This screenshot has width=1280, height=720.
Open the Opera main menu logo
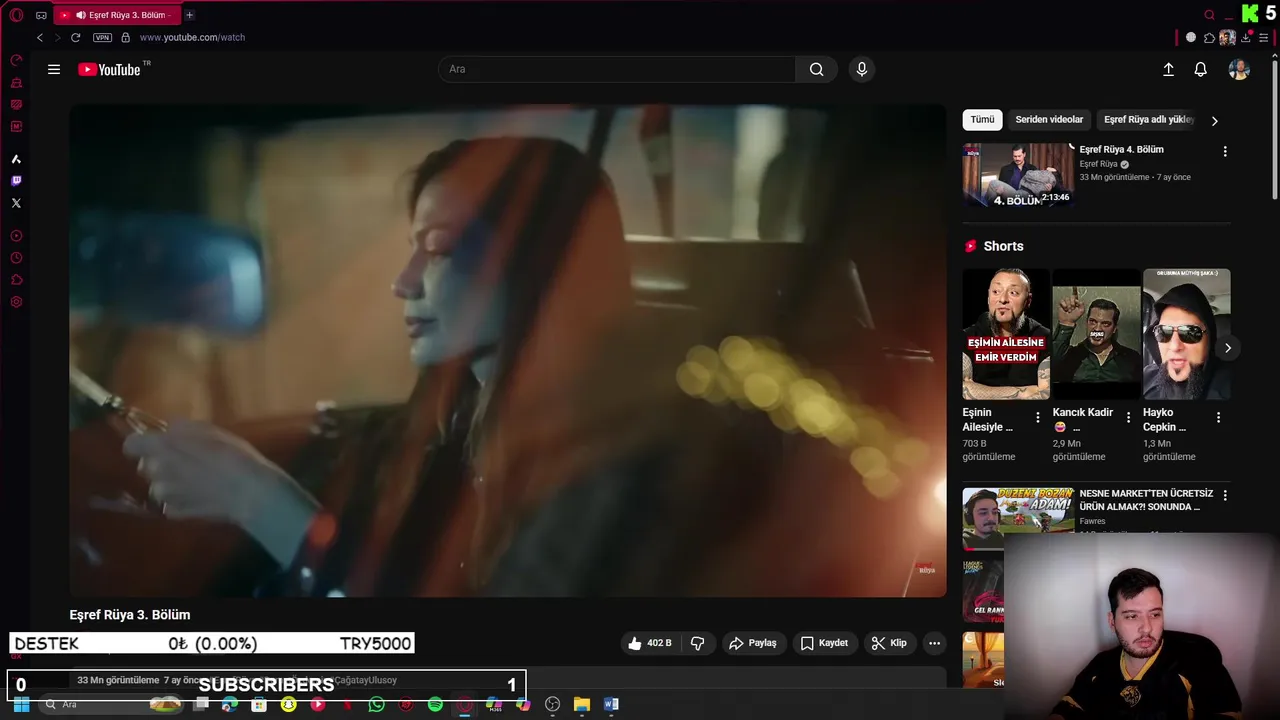(16, 15)
